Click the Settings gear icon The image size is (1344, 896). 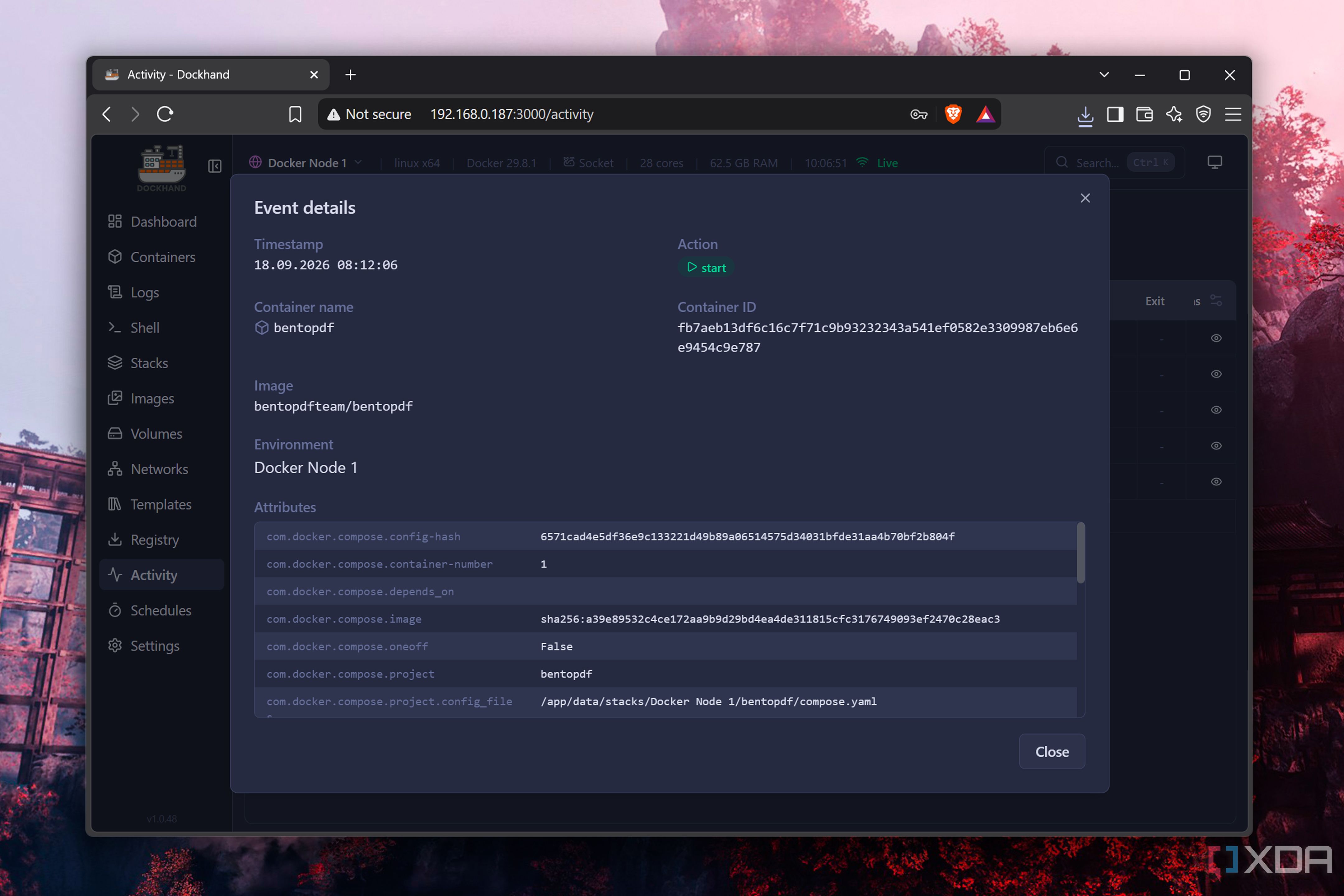(x=115, y=645)
